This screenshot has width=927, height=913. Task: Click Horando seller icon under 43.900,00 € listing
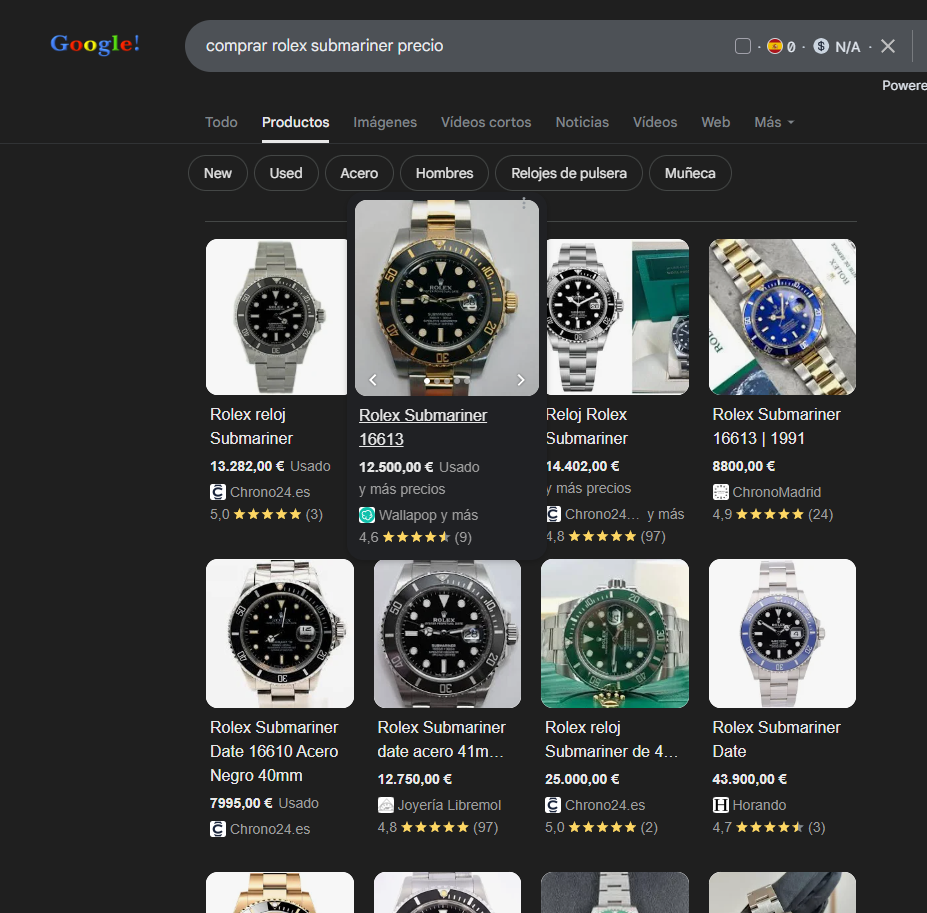tap(720, 805)
